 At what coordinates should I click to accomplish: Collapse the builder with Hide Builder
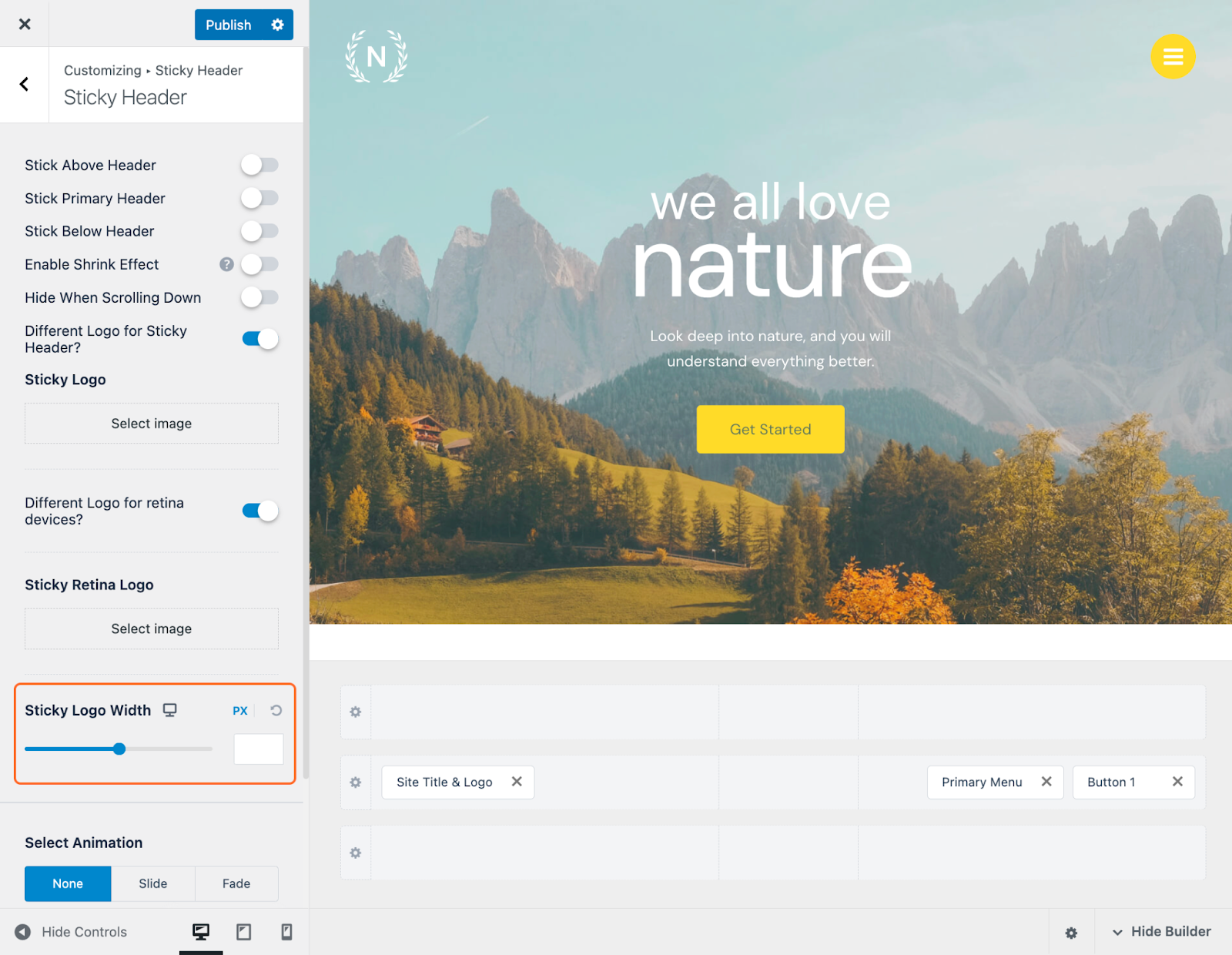tap(1162, 932)
